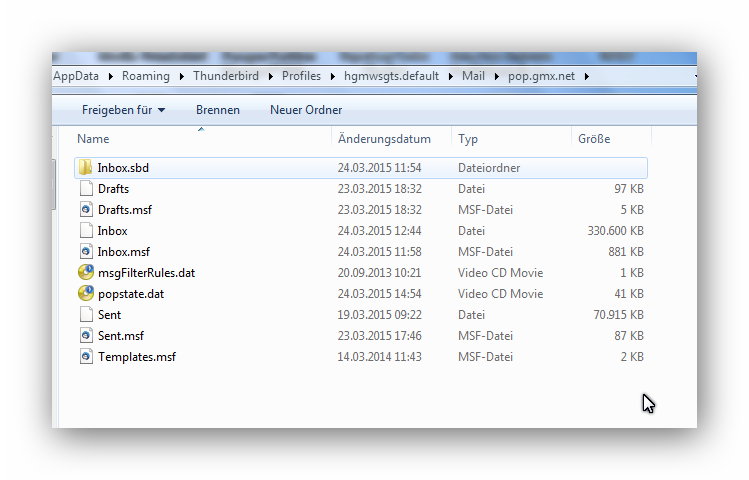Click pop.gmx.net breadcrumb segment
749x480 pixels.
point(541,76)
